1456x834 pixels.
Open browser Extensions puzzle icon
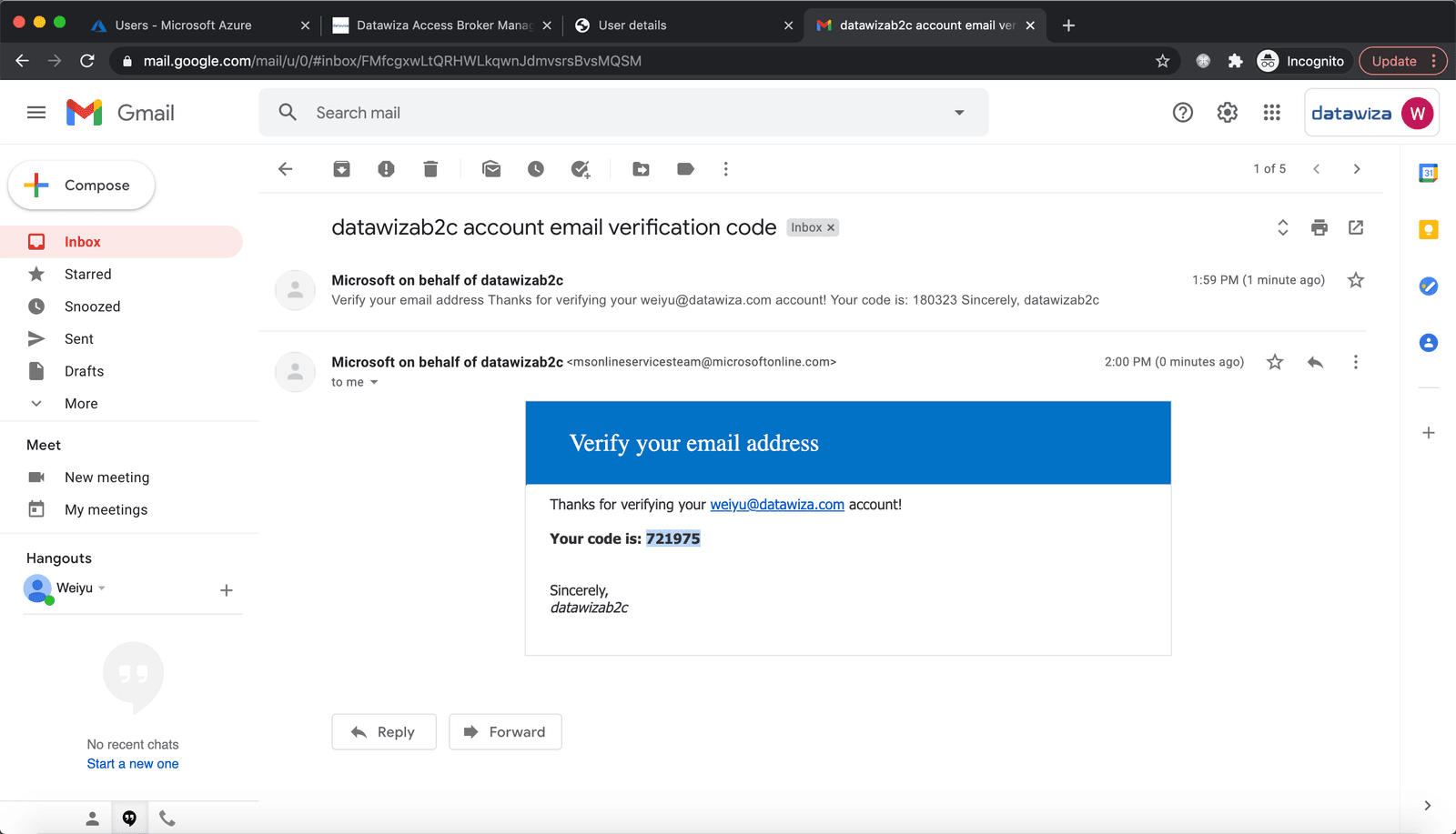[x=1235, y=61]
